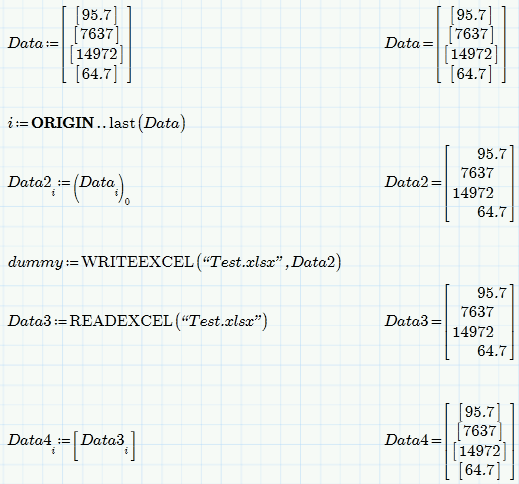Click 64.7 in the Data3 result vector

492,351
